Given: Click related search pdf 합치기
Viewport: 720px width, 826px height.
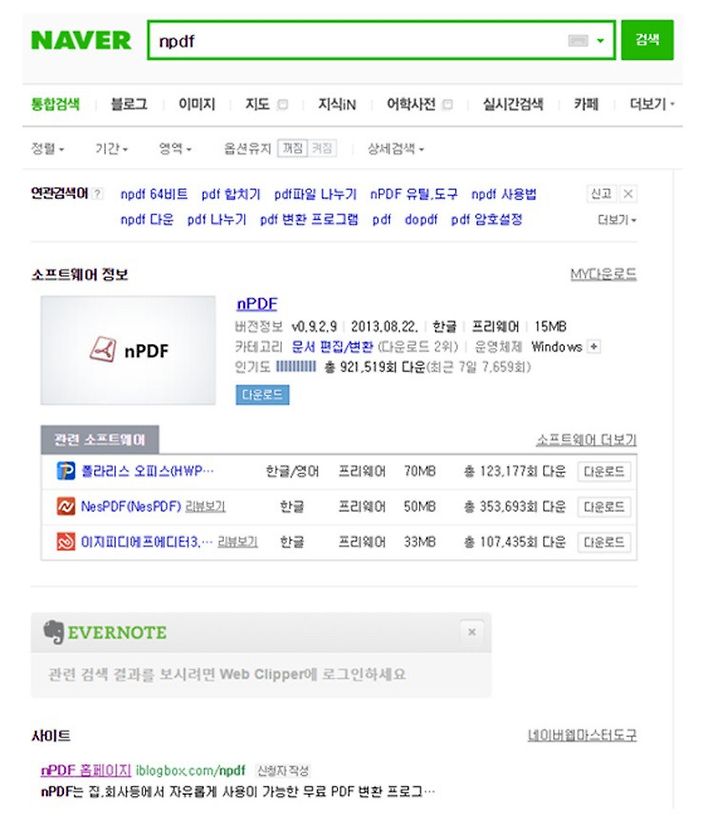Looking at the screenshot, I should pos(231,194).
